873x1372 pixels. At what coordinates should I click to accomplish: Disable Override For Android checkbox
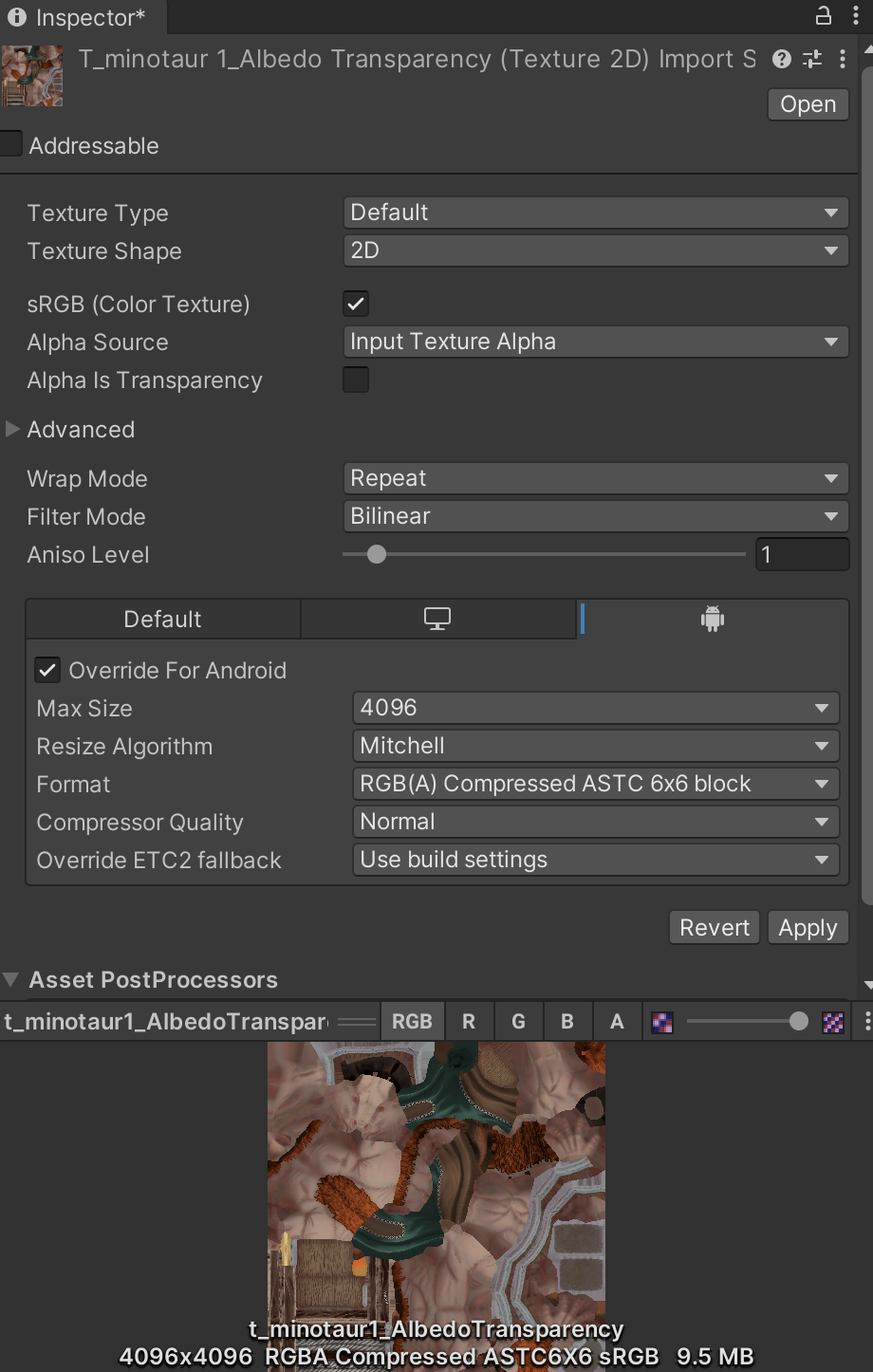[x=47, y=671]
